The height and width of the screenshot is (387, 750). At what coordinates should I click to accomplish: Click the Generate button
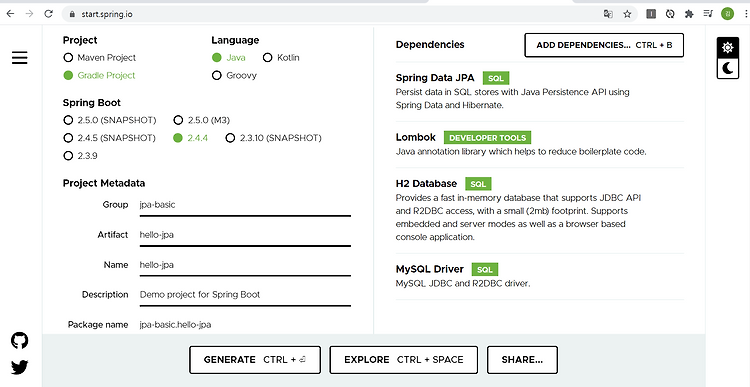[x=255, y=360]
